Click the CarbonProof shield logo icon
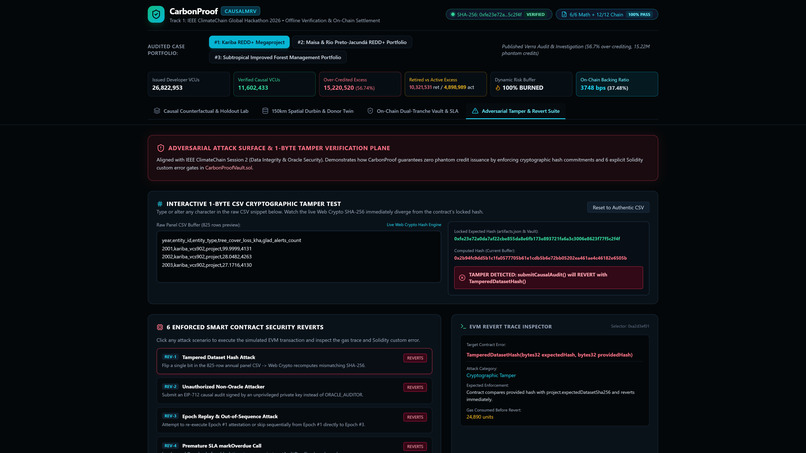 coord(156,14)
